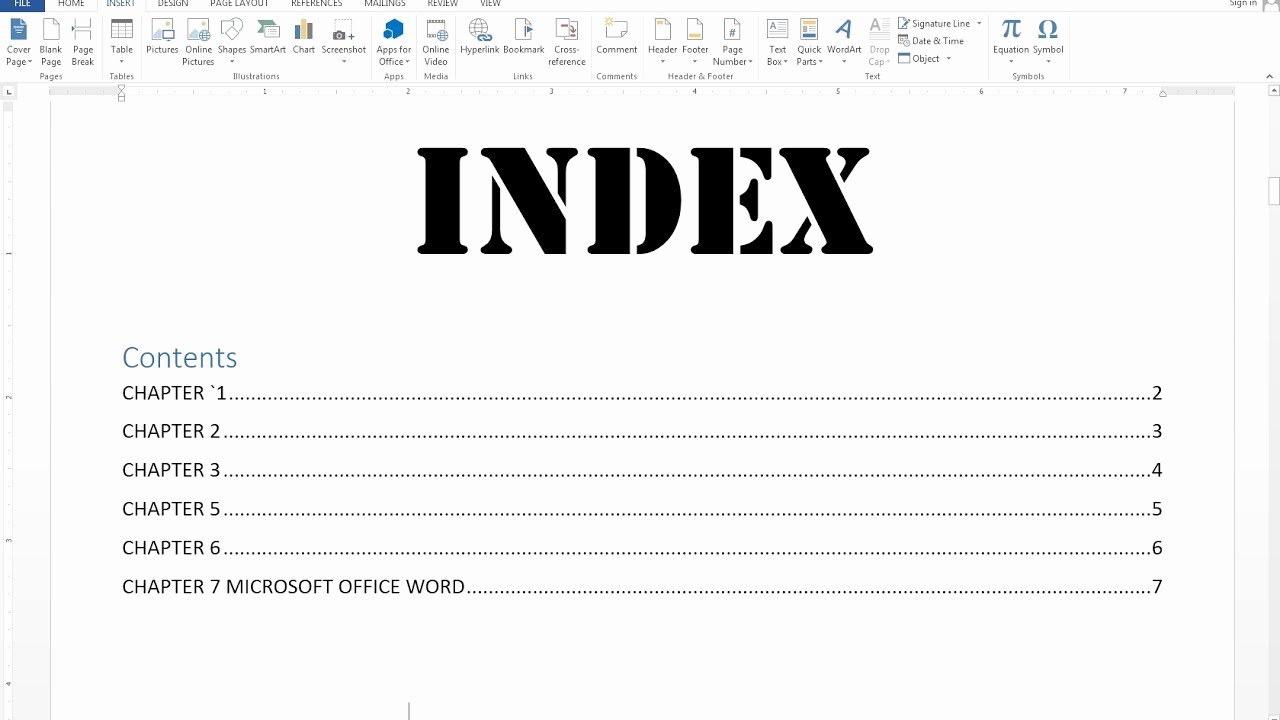Open the Text Box gallery
This screenshot has width=1280, height=720.
point(777,42)
